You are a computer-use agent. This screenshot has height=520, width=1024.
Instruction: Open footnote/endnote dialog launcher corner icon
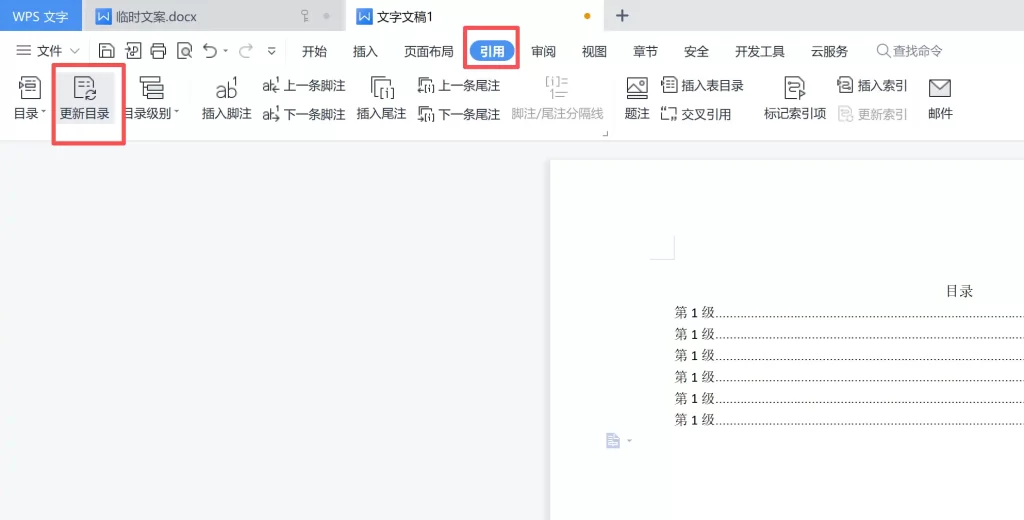(605, 133)
